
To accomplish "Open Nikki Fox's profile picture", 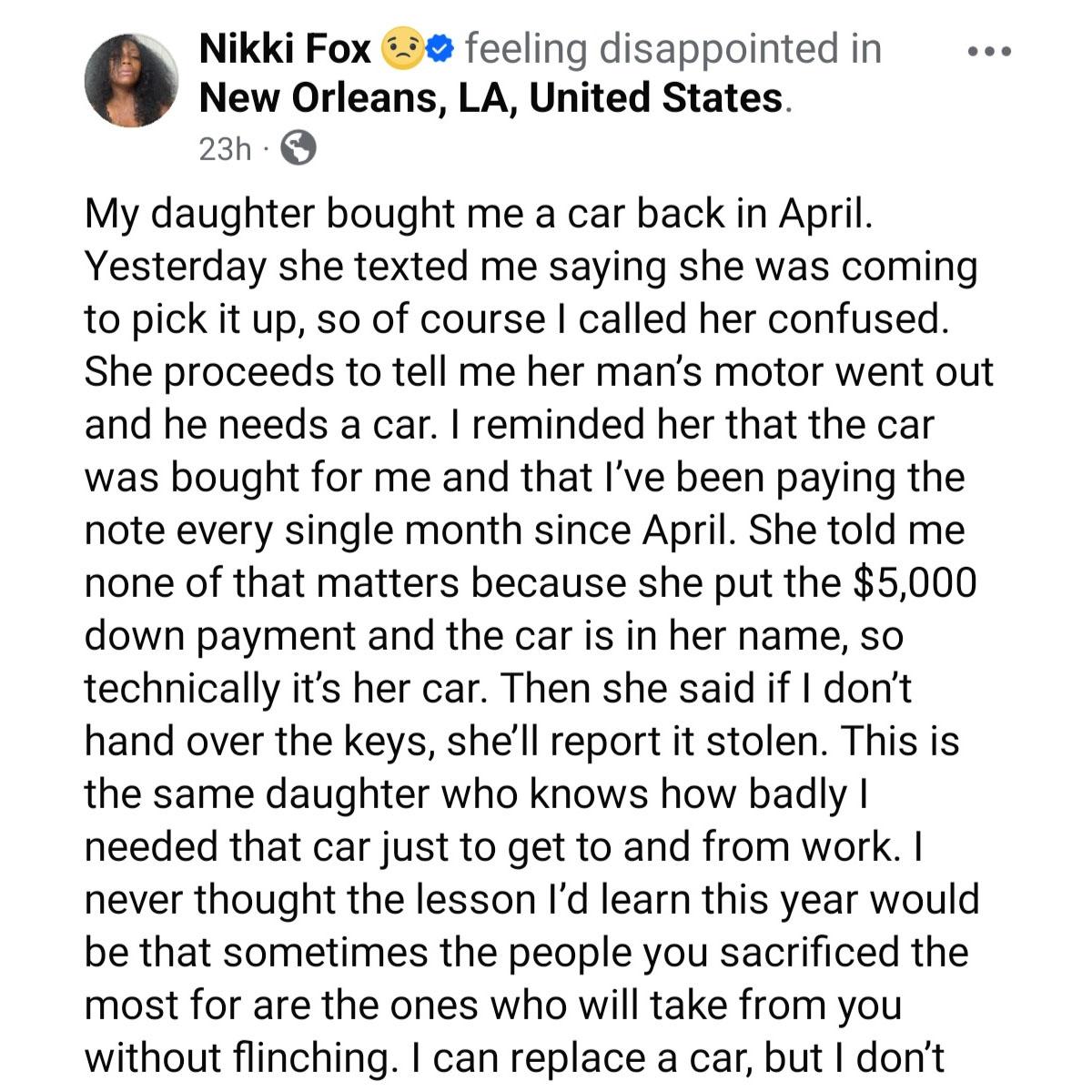I will pos(132,80).
